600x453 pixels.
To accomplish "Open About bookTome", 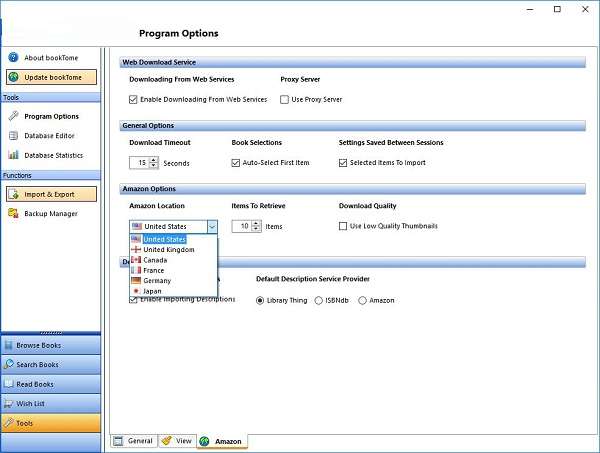I will pos(51,57).
